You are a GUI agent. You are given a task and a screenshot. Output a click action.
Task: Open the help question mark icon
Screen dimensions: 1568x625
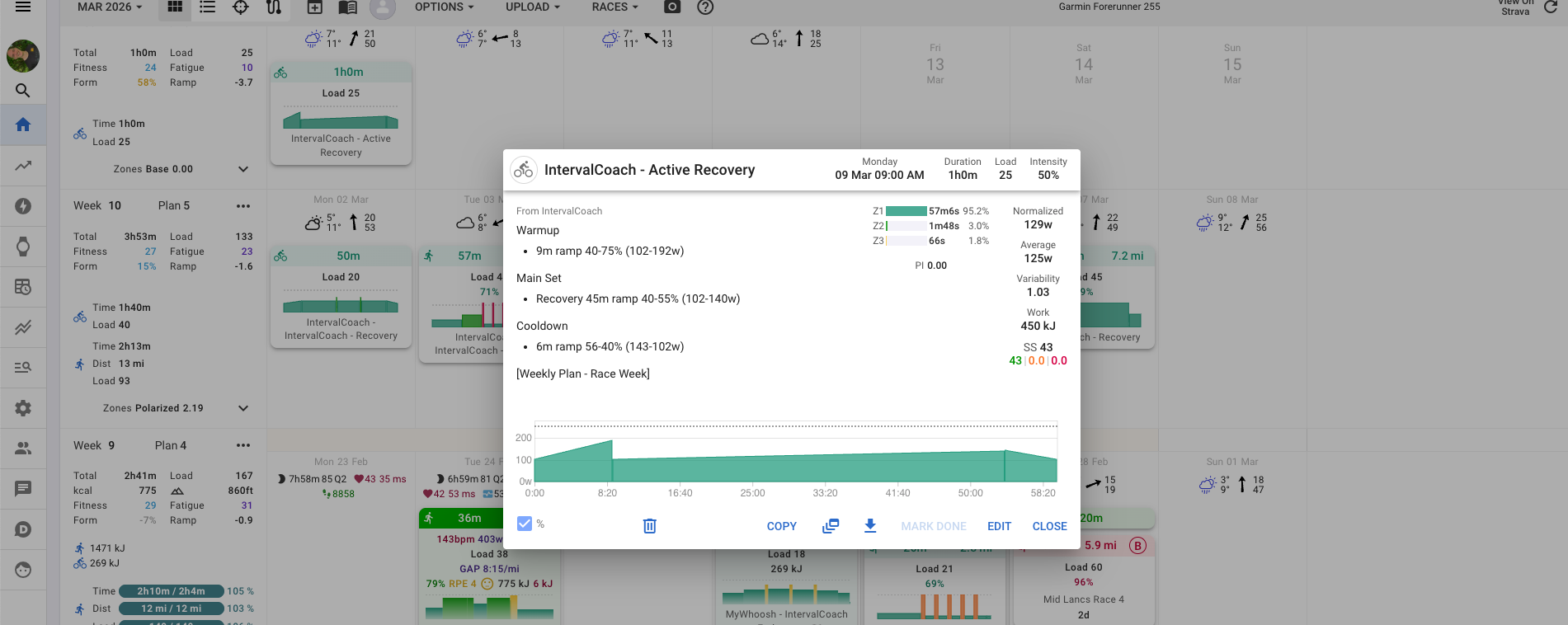point(705,7)
